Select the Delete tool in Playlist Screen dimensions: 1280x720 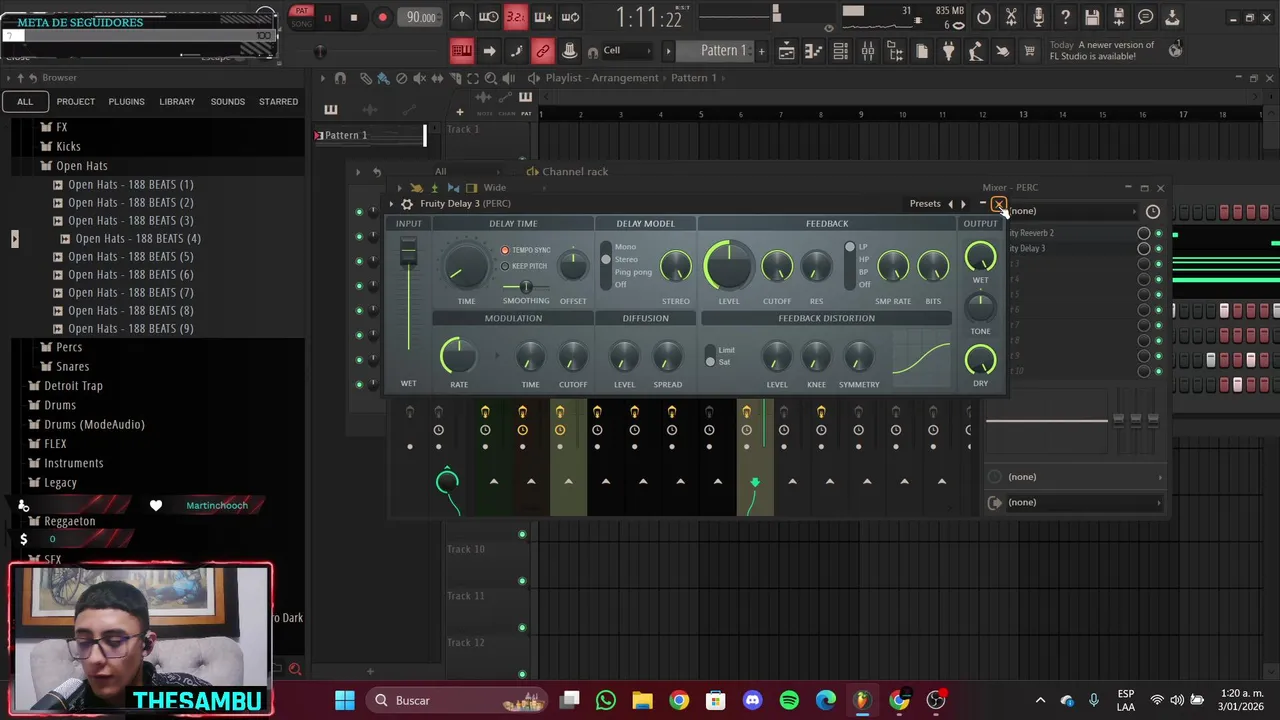pos(401,78)
